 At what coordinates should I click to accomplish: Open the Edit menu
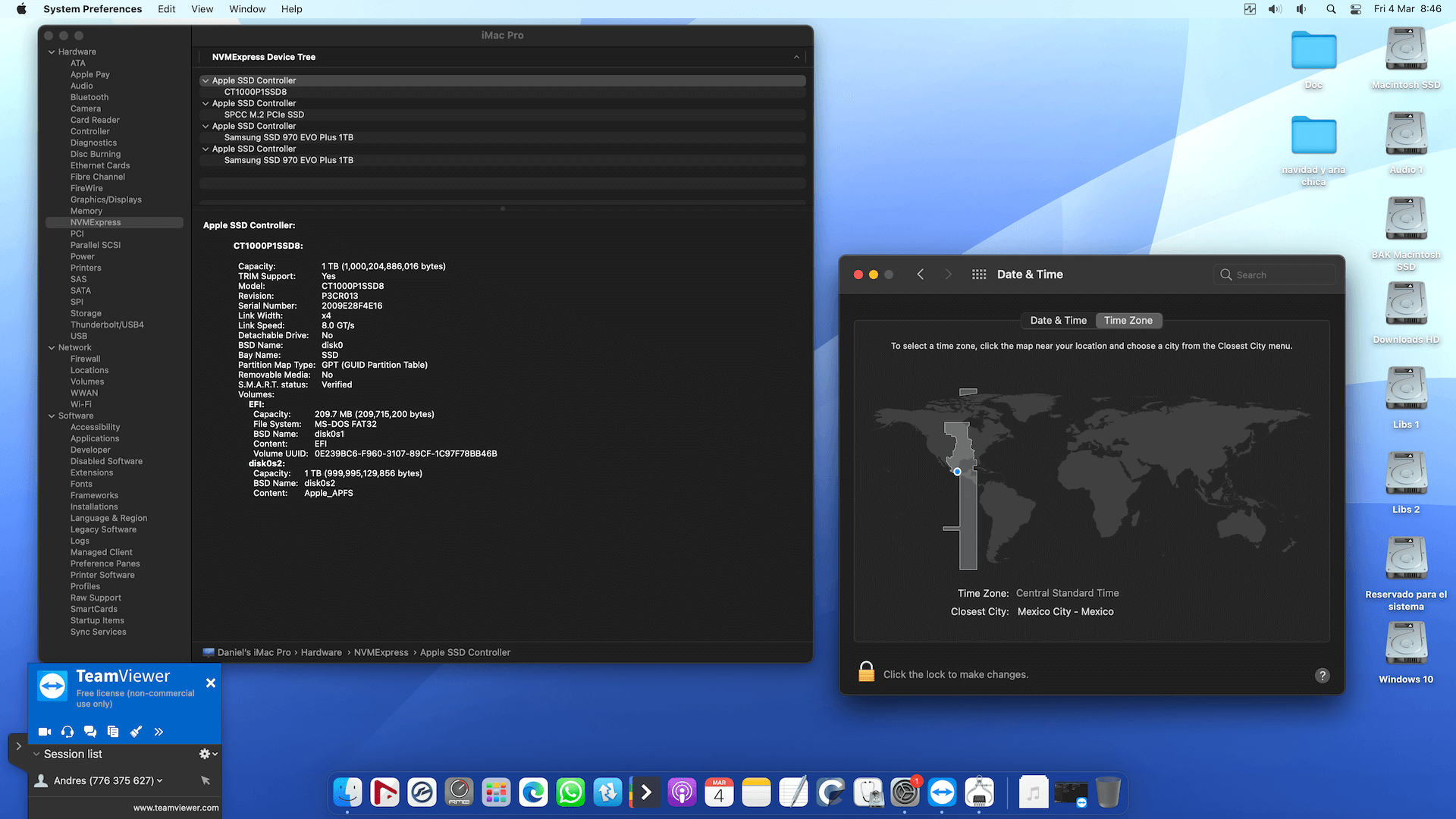(x=167, y=9)
